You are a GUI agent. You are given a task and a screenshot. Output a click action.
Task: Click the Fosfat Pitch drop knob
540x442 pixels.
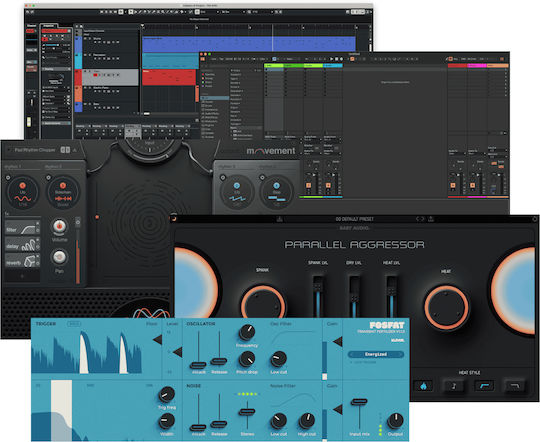click(247, 359)
